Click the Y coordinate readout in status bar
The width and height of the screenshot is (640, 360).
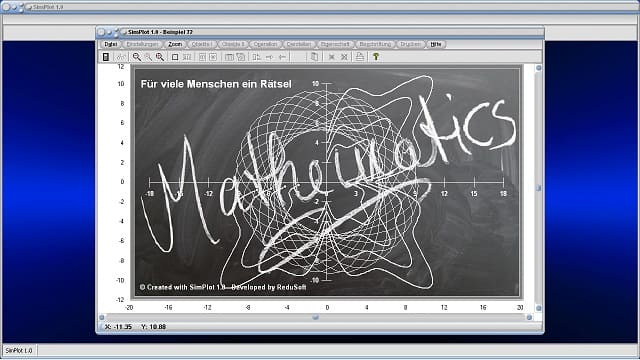[x=153, y=327]
